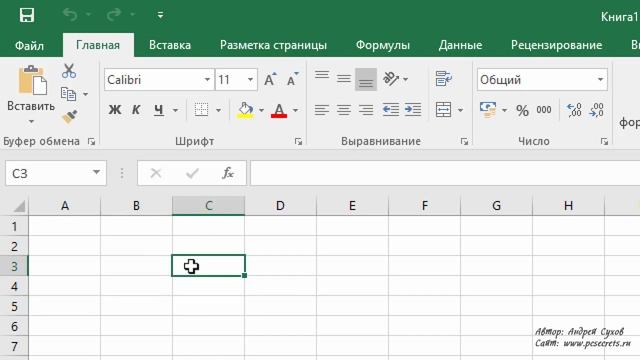Open the Рецензирование tab

point(556,45)
